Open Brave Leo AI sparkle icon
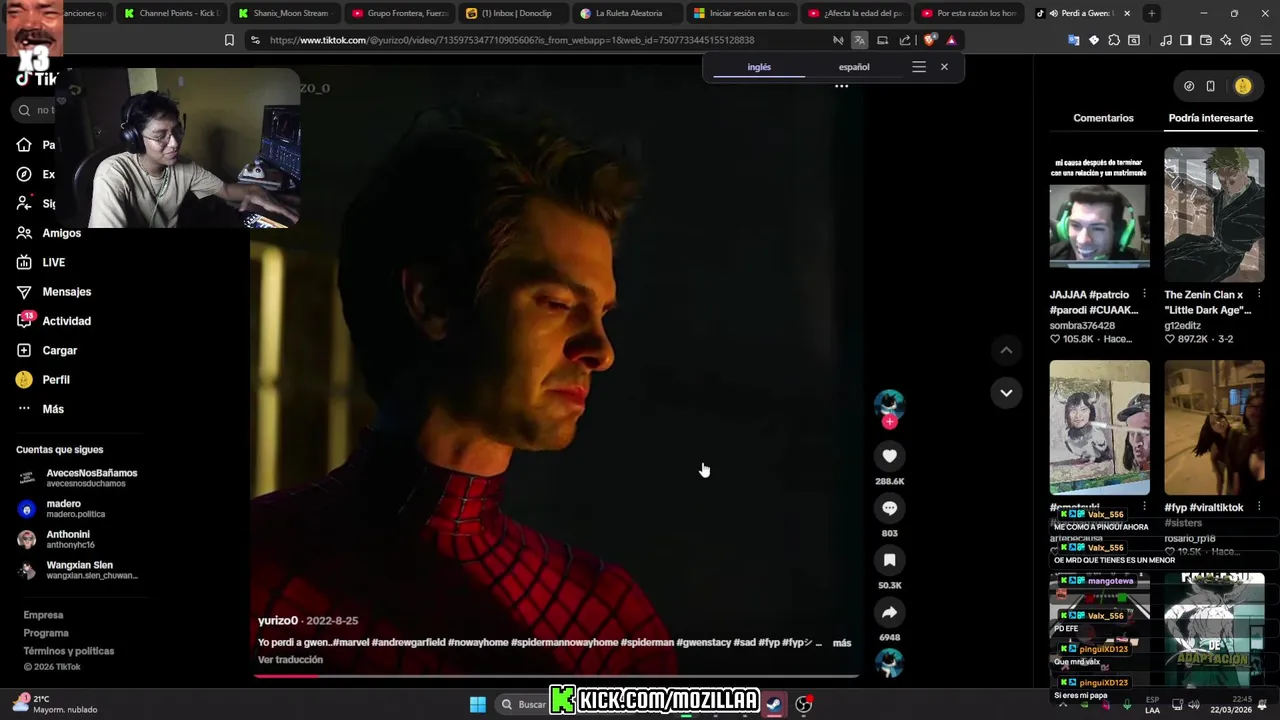The width and height of the screenshot is (1280, 720). pos(1226,40)
